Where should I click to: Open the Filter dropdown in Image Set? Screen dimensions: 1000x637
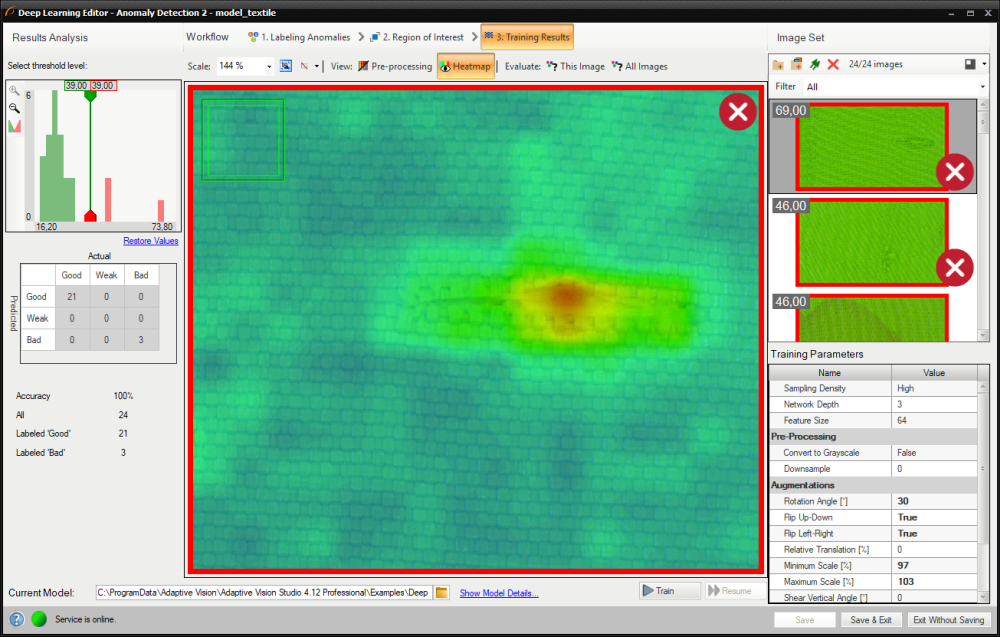click(x=983, y=87)
